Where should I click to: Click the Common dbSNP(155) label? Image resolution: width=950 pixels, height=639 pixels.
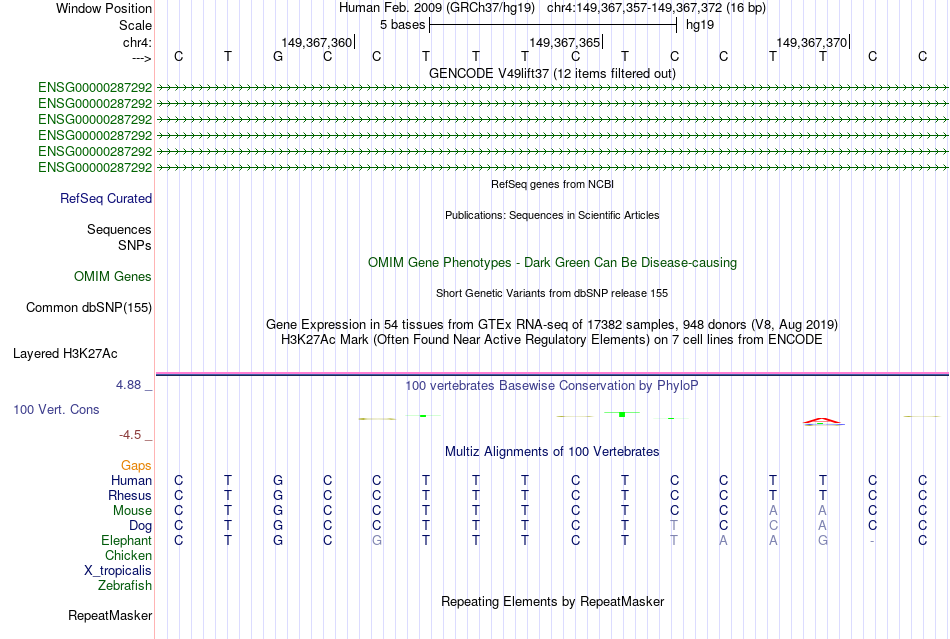point(89,308)
